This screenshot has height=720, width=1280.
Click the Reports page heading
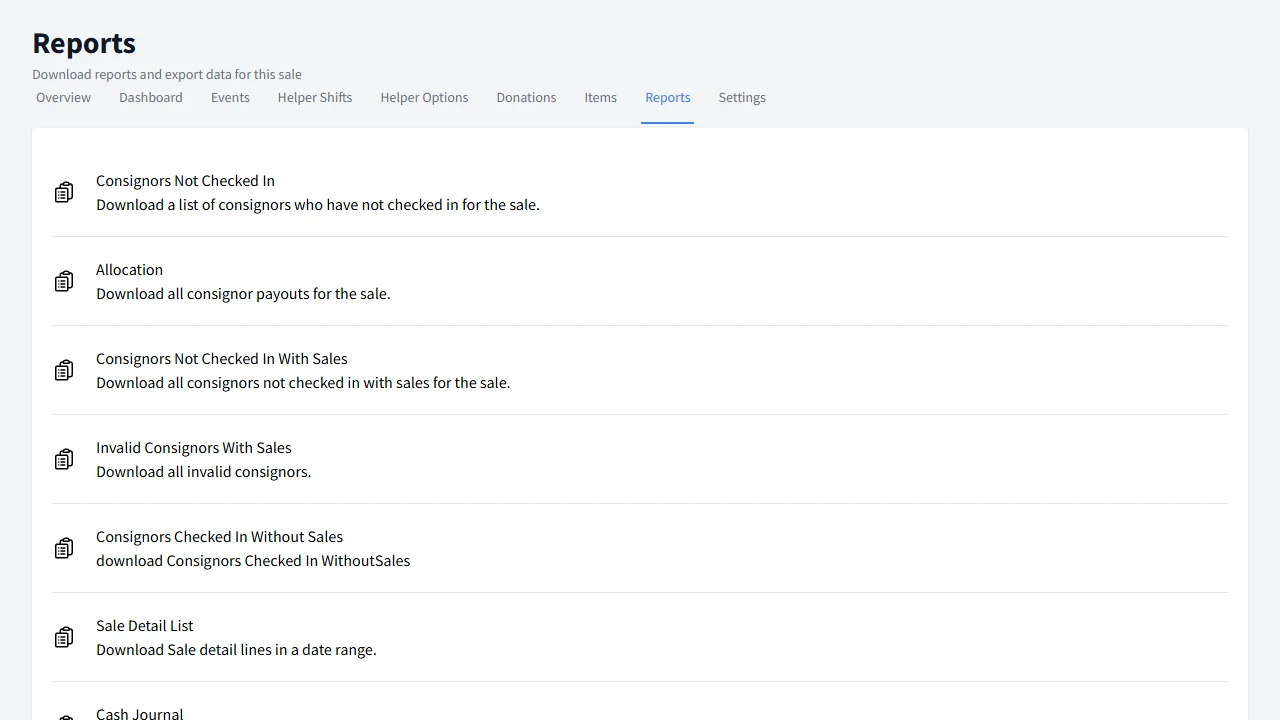tap(83, 43)
